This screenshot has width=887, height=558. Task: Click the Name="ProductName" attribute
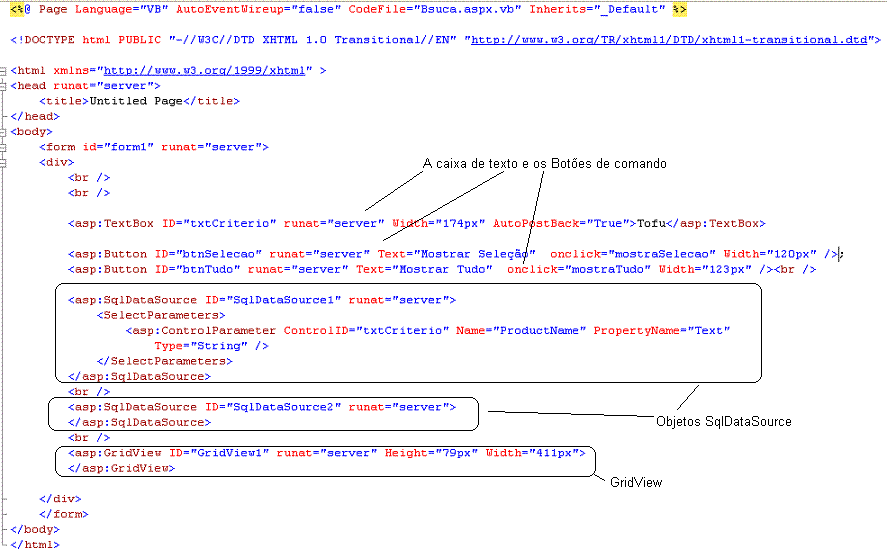pos(521,330)
